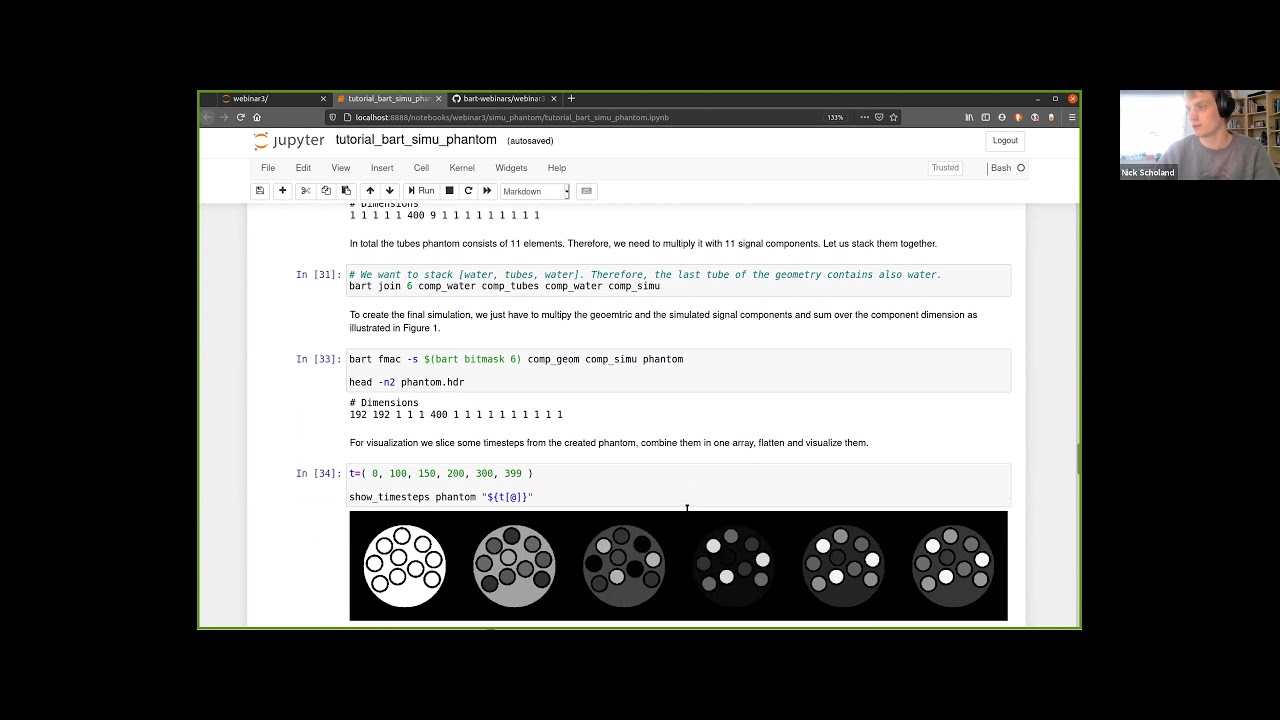Restart kernel and run all icon
Viewport: 1280px width, 720px height.
coord(487,191)
